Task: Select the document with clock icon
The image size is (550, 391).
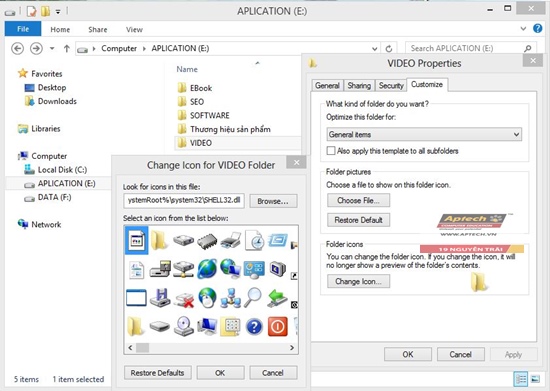Action: 255,240
